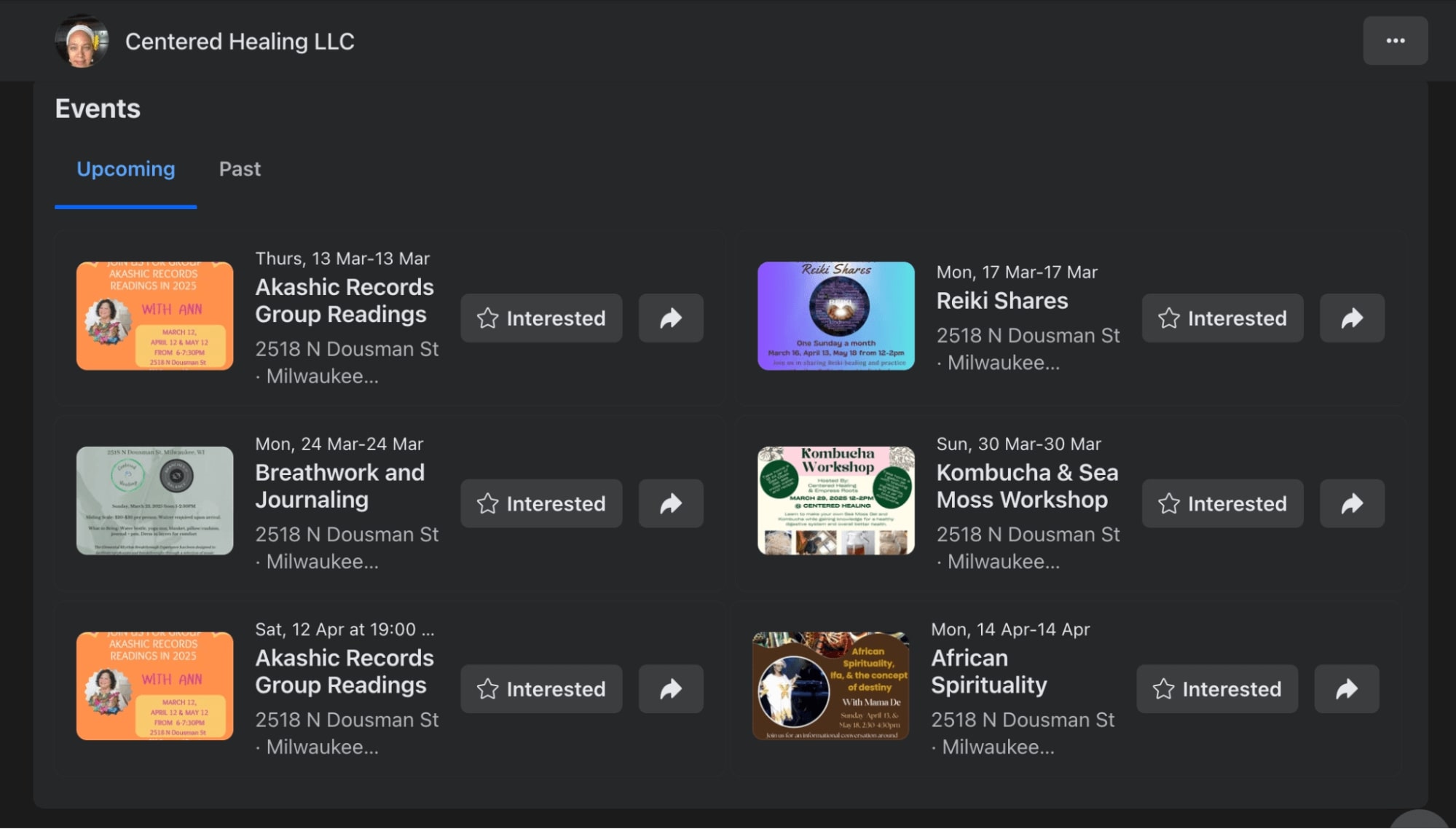
Task: Select the Upcoming events tab
Action: point(126,169)
